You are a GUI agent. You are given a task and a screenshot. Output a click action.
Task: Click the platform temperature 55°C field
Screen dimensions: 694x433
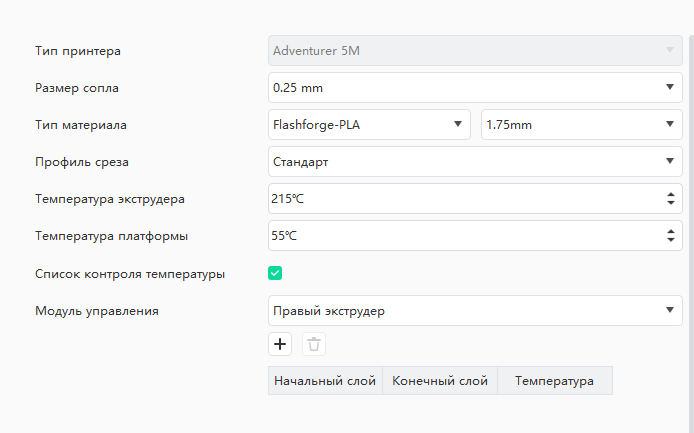(465, 236)
